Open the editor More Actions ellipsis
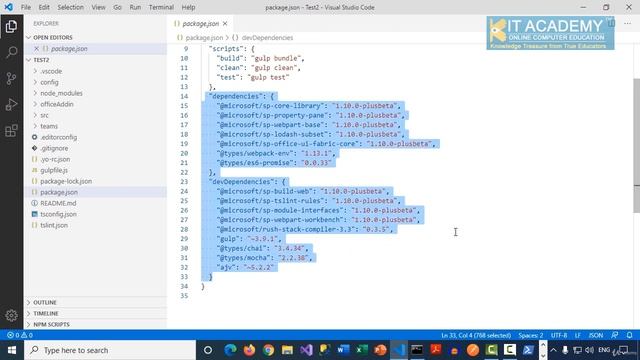 (x=627, y=24)
